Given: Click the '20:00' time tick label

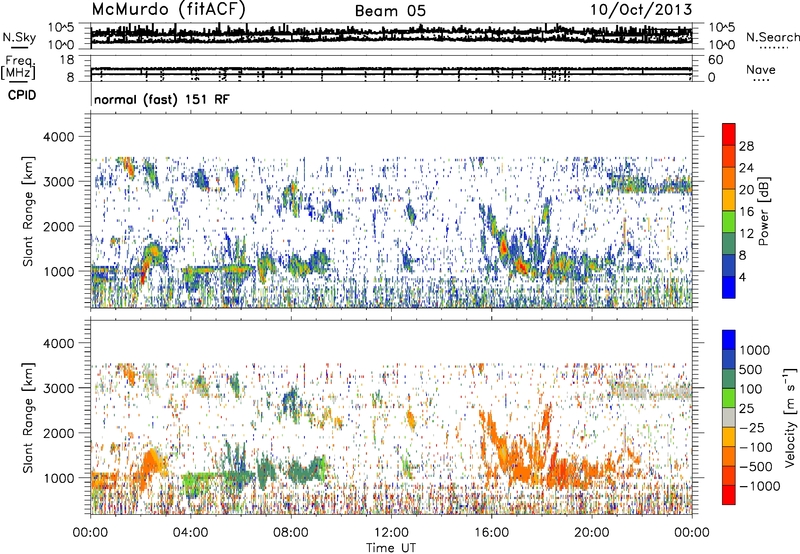Looking at the screenshot, I should point(592,533).
